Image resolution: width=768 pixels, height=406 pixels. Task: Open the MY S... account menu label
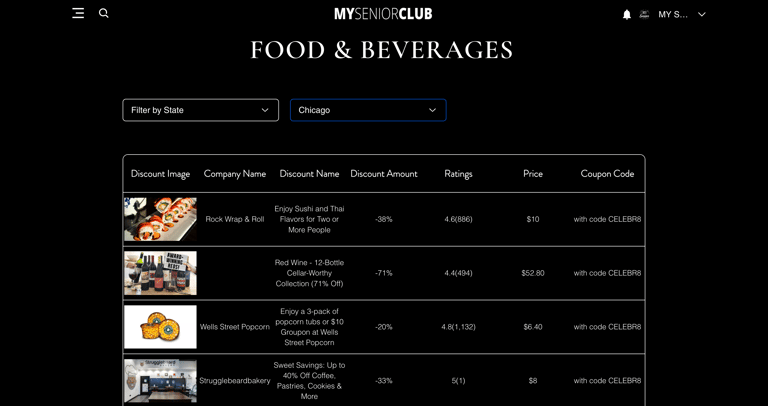click(x=672, y=15)
